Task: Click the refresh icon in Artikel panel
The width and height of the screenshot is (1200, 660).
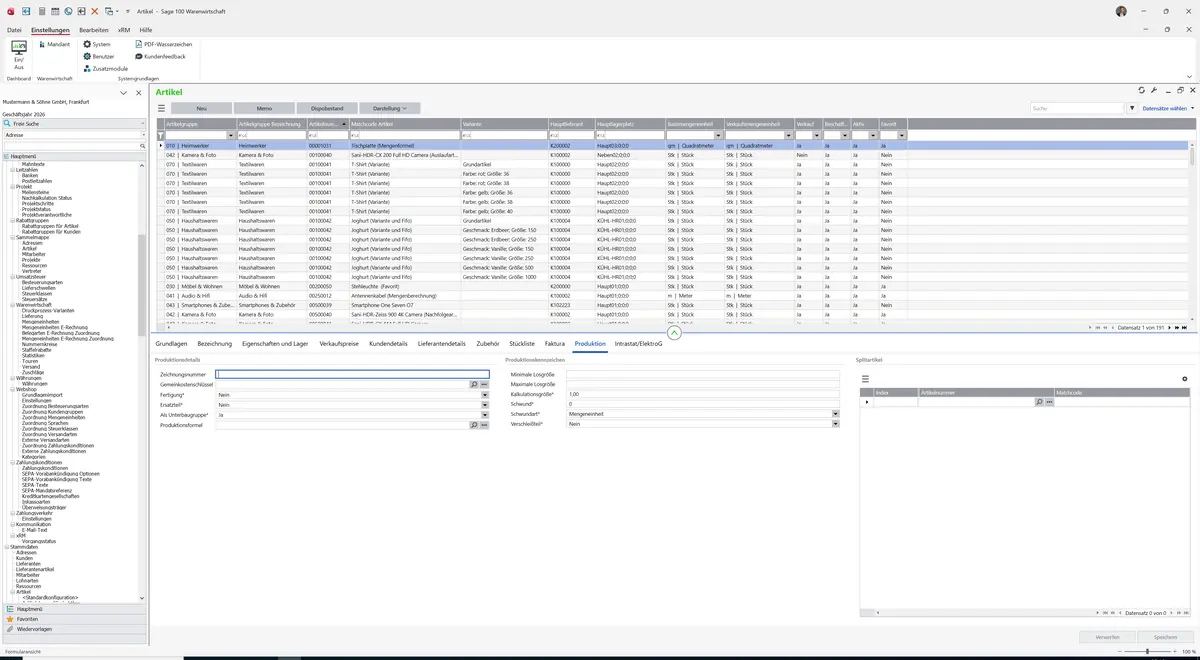Action: 1141,91
